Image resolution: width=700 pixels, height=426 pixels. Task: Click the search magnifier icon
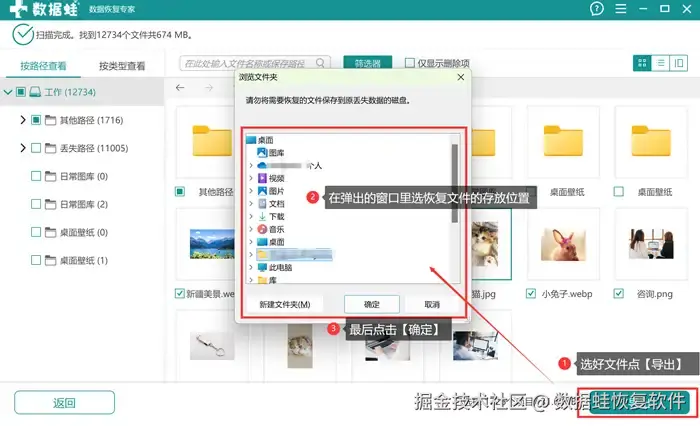click(x=320, y=63)
